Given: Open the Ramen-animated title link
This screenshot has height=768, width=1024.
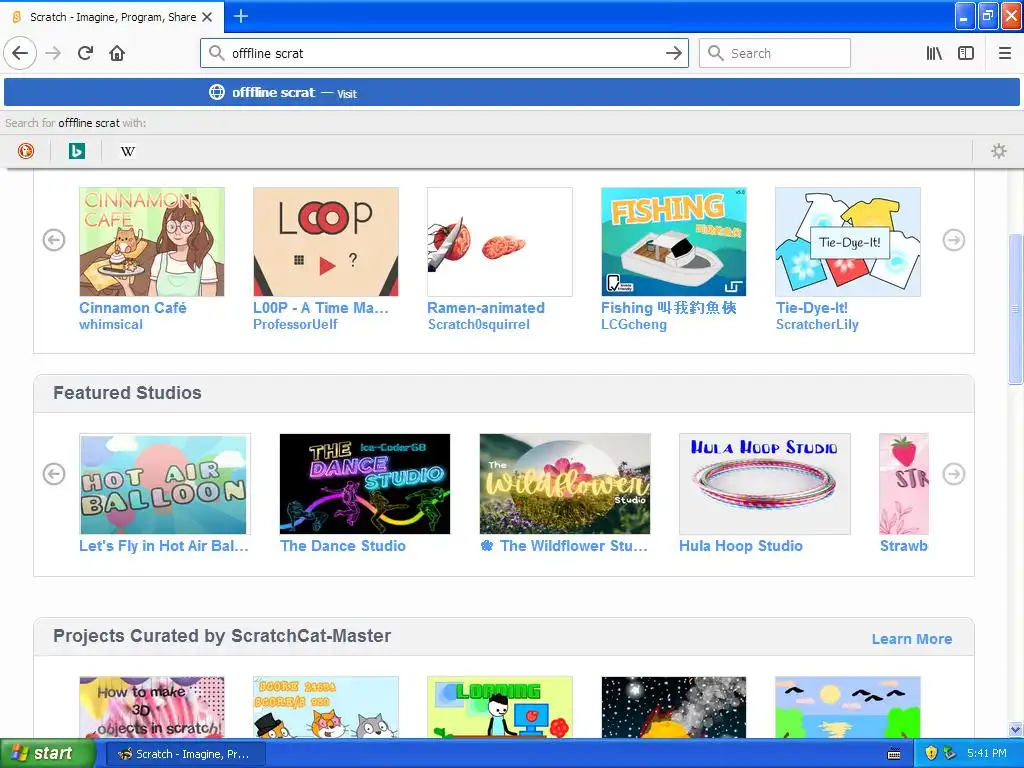Looking at the screenshot, I should point(486,308).
